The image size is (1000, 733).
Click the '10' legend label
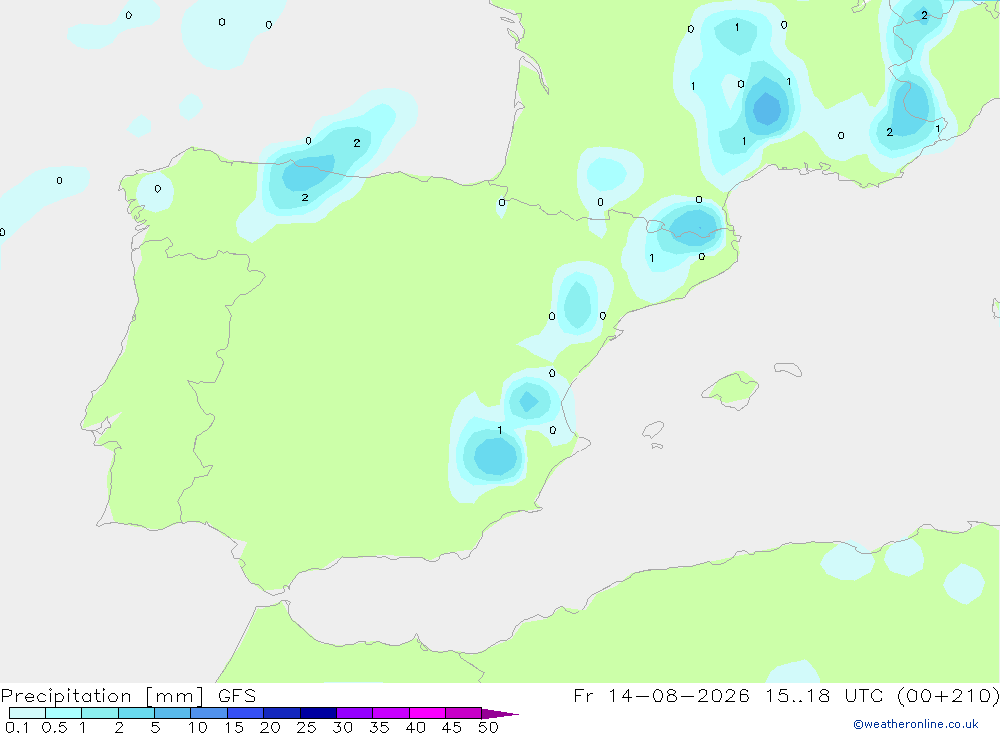pyautogui.click(x=198, y=727)
